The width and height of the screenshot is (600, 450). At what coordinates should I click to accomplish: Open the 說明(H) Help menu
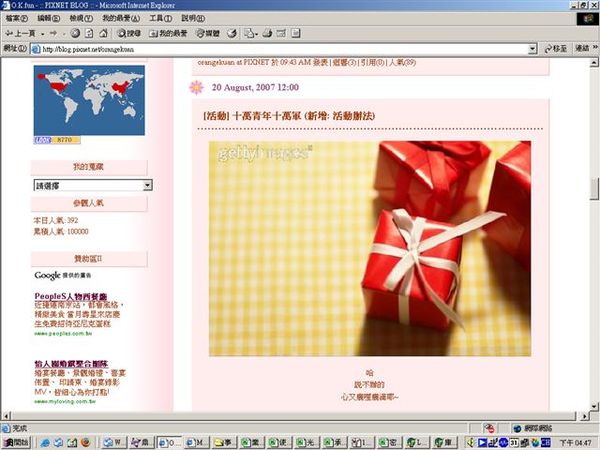[x=193, y=18]
